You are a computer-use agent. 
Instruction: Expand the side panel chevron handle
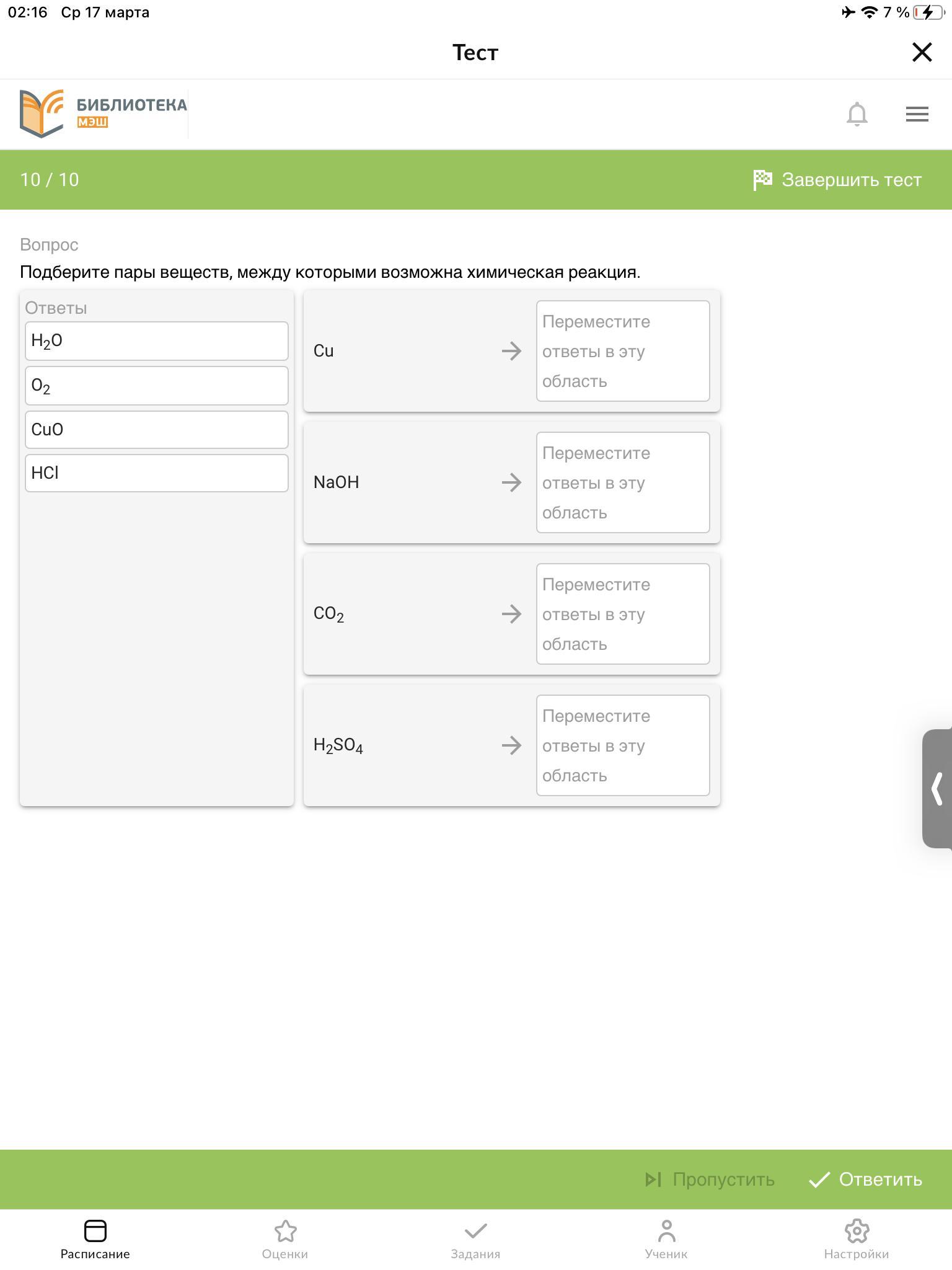tap(937, 788)
